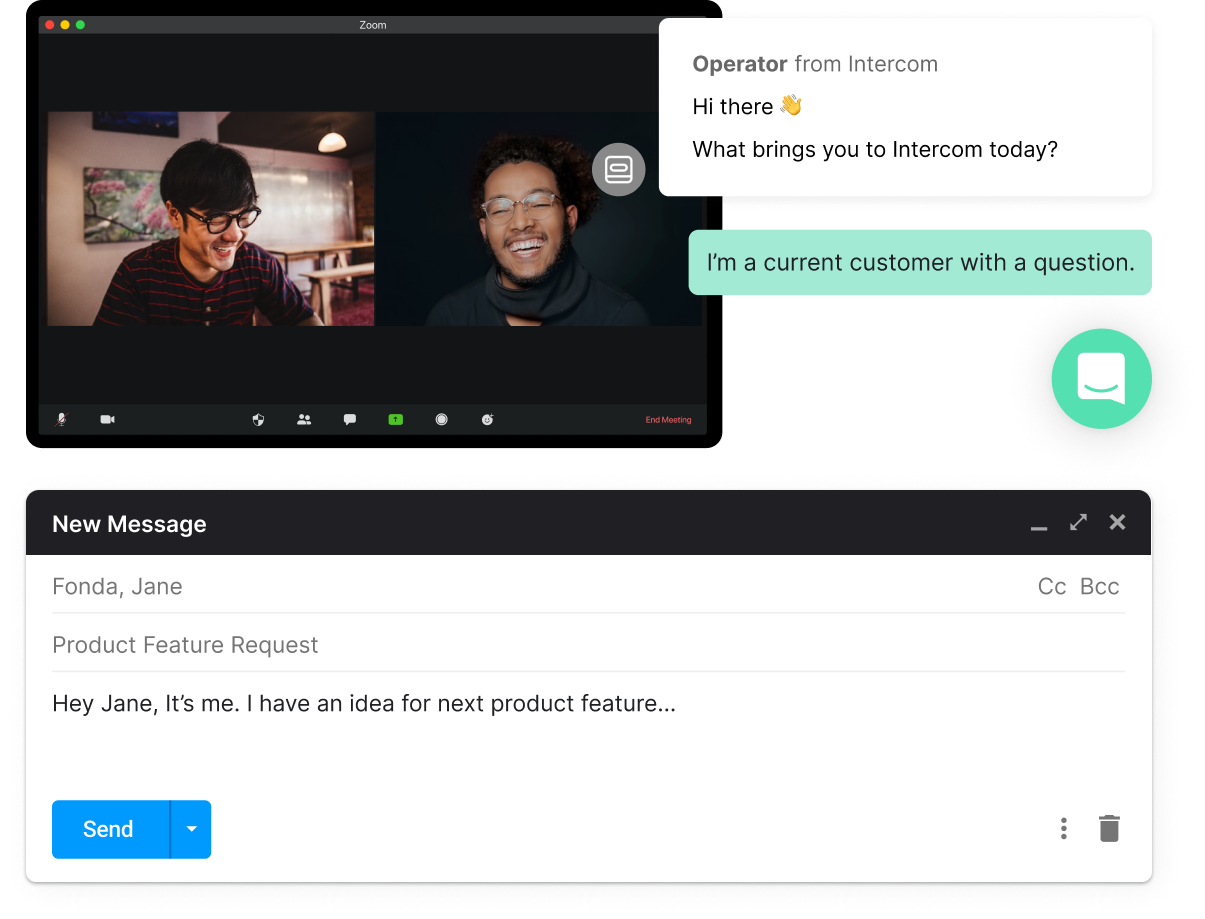Open the Participants icon in Zoom
This screenshot has height=919, width=1205.
click(x=304, y=420)
